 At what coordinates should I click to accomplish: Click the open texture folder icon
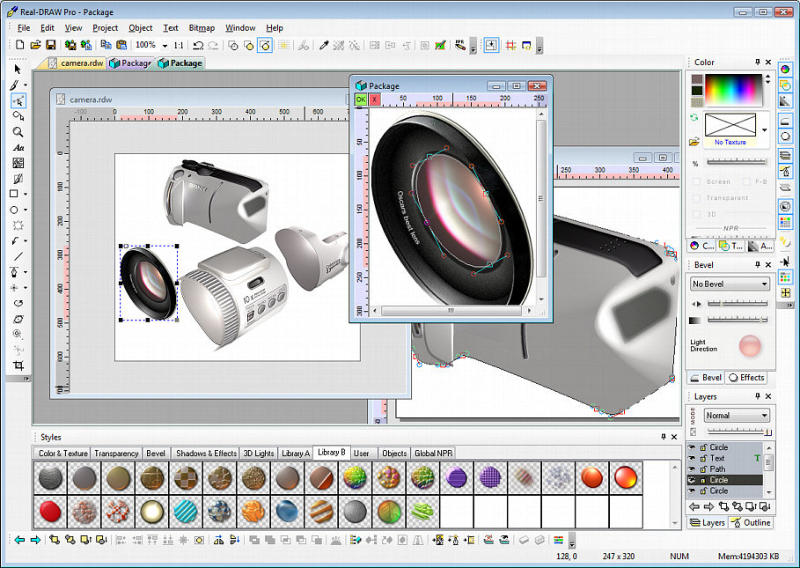tap(694, 142)
